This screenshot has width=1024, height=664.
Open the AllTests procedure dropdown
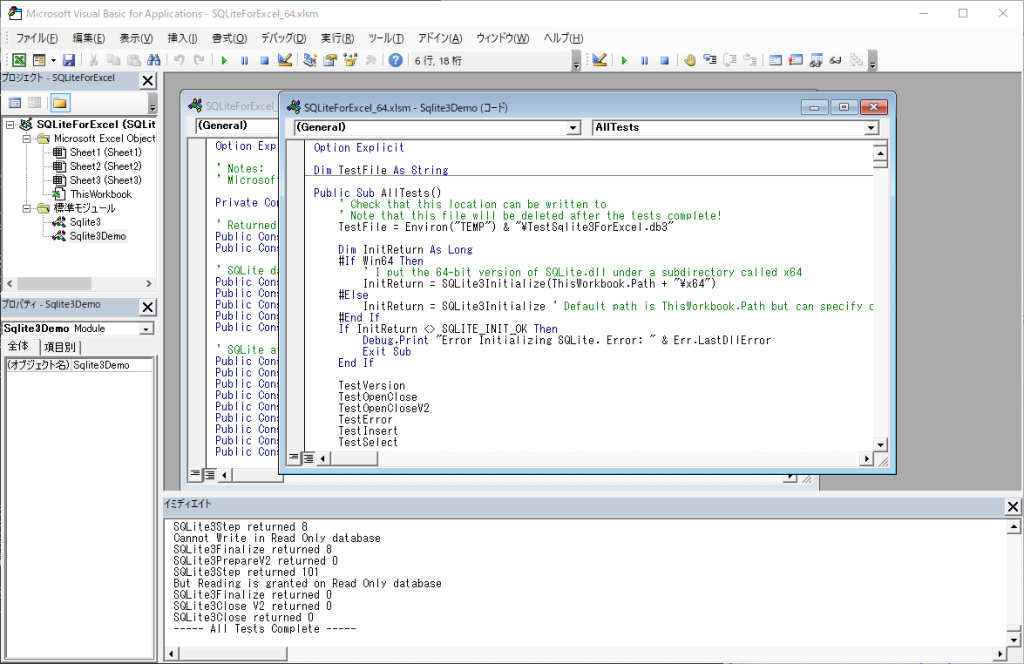[x=871, y=128]
